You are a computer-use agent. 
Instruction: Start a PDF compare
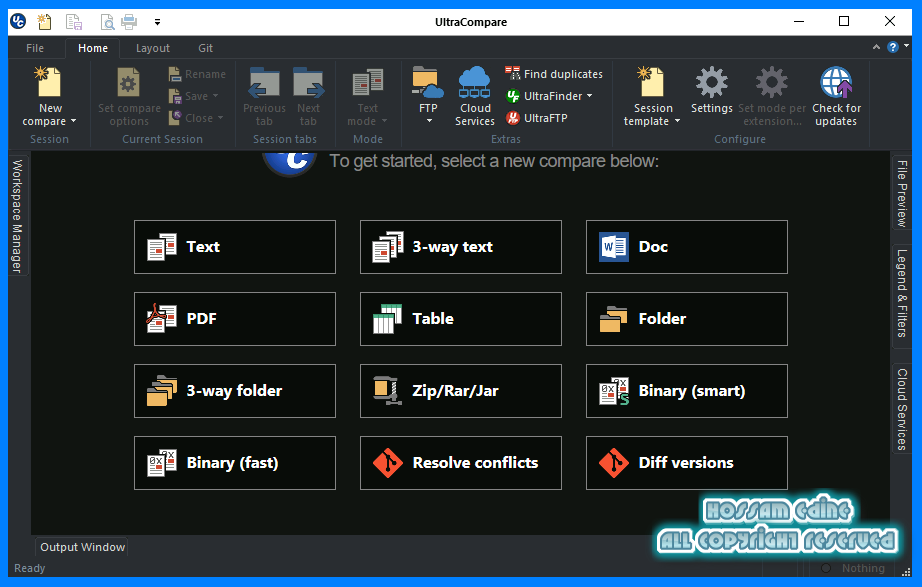click(235, 319)
